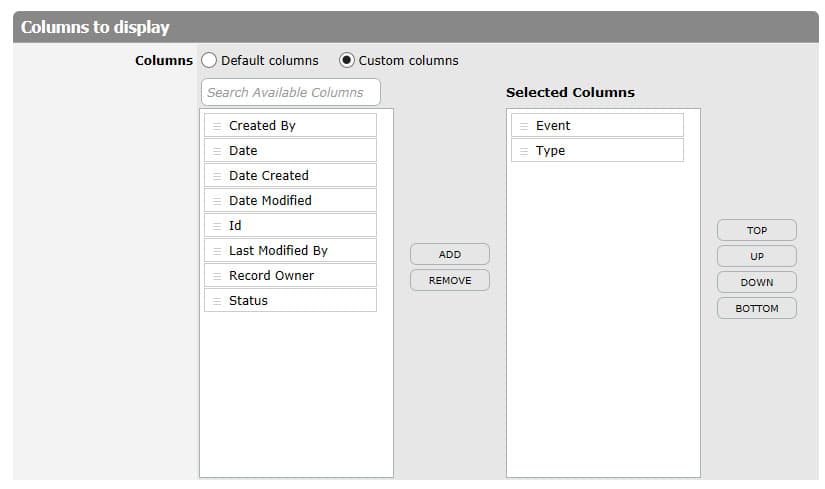Select Record Owner in available columns
Screen dimensions: 825x489
[x=290, y=275]
